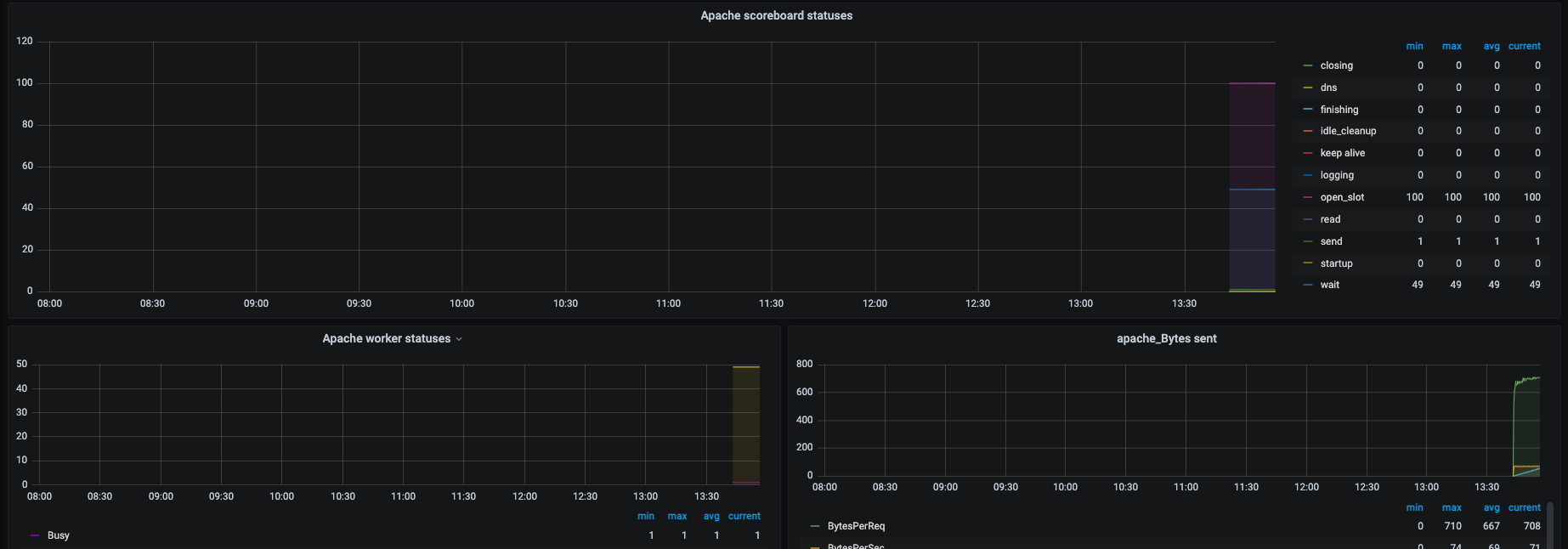Sort scoreboard legend by max column
The height and width of the screenshot is (549, 1568).
(x=1452, y=46)
